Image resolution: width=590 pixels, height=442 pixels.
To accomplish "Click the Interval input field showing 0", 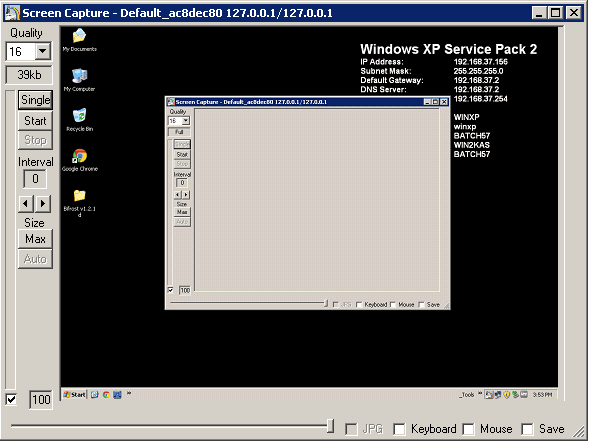I will click(x=35, y=179).
